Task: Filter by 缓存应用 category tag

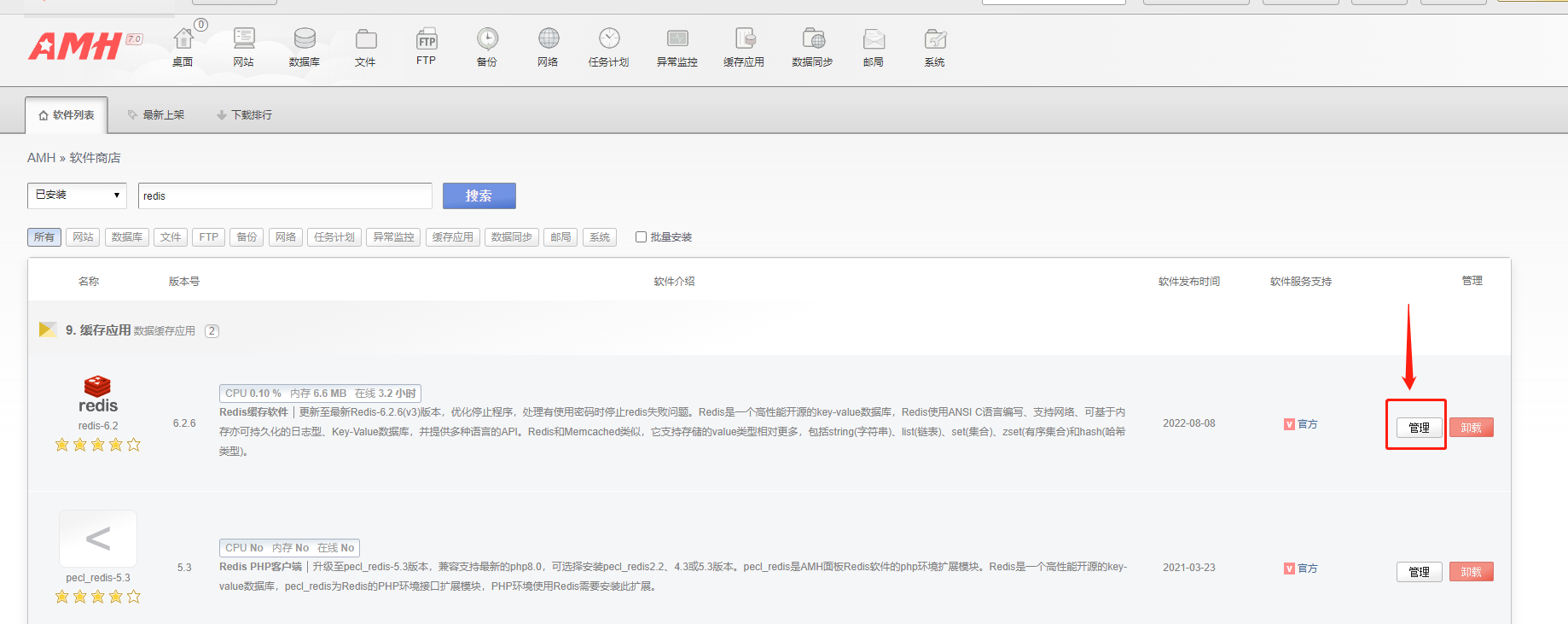Action: [453, 237]
